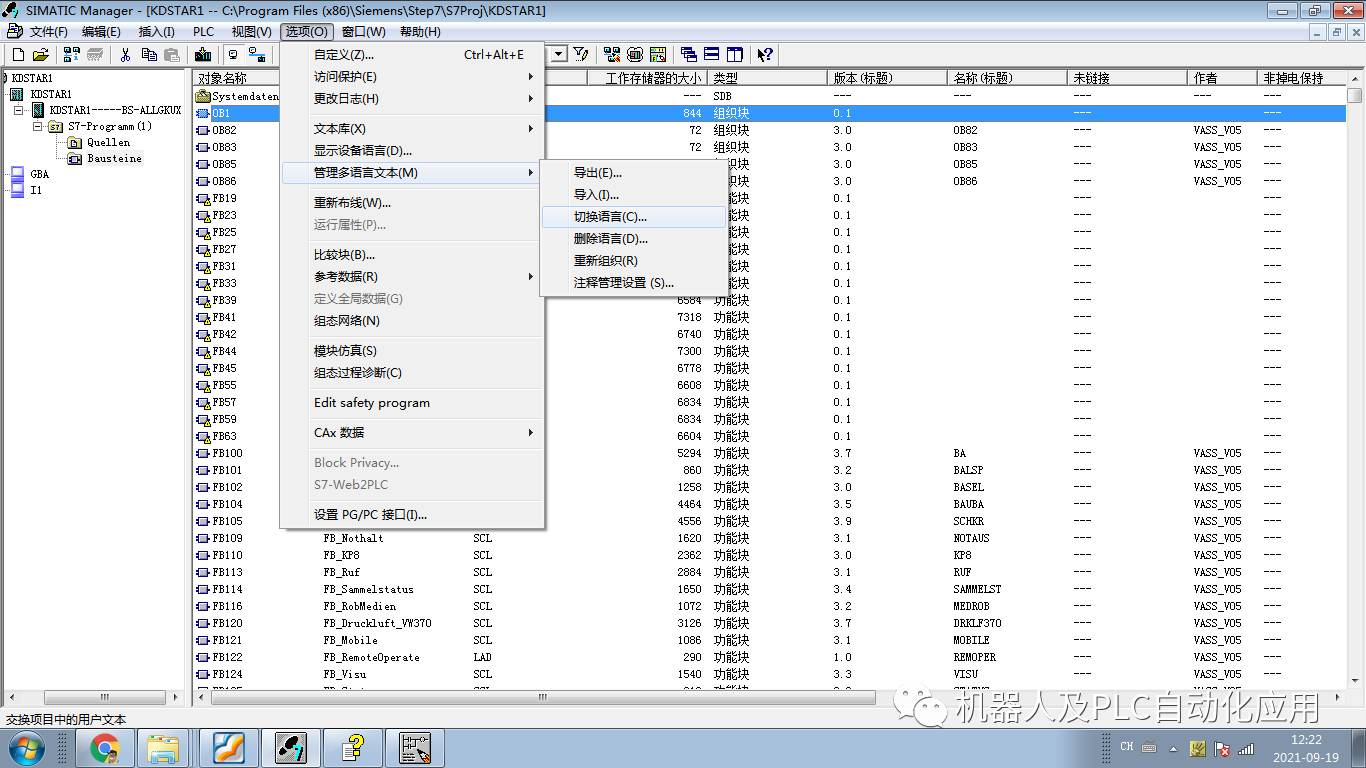Image resolution: width=1366 pixels, height=768 pixels.
Task: Collapse the KDSTAR1 station tree node
Action: tap(19, 110)
